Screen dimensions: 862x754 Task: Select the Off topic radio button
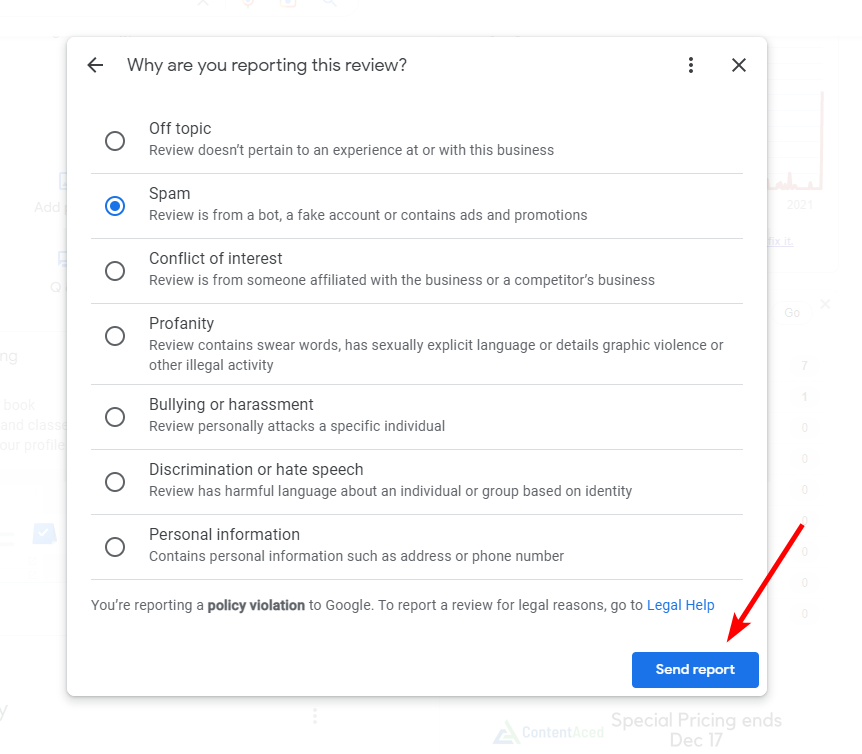115,141
